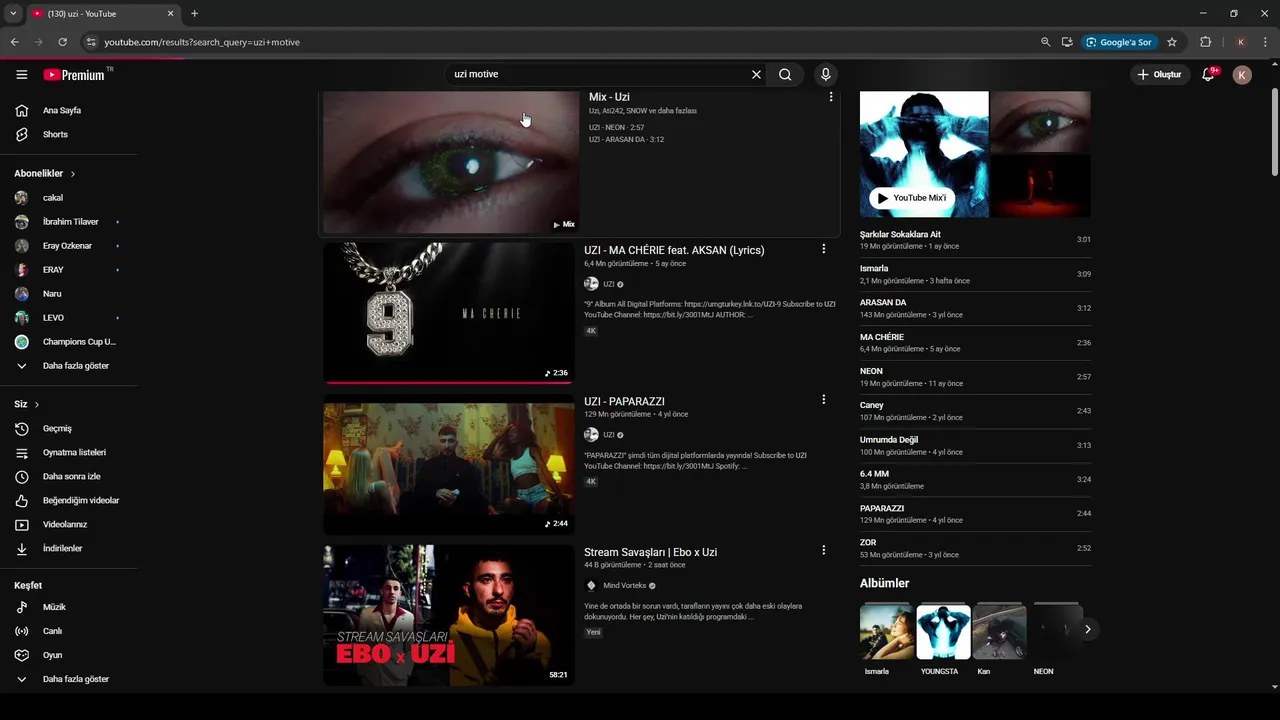Open the hamburger guide menu
The height and width of the screenshot is (720, 1280).
click(22, 74)
